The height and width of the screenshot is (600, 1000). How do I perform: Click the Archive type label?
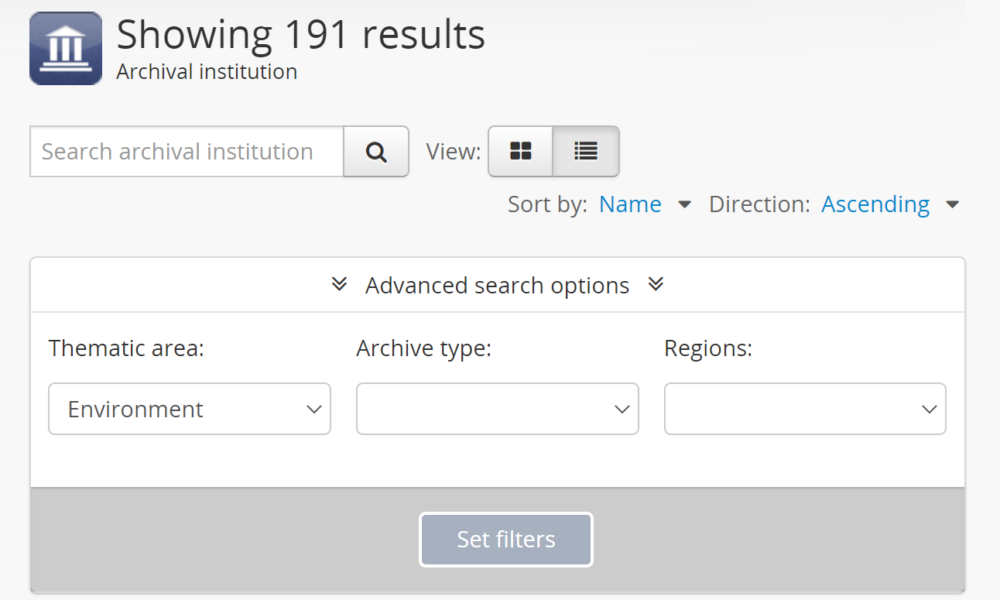[x=424, y=349]
